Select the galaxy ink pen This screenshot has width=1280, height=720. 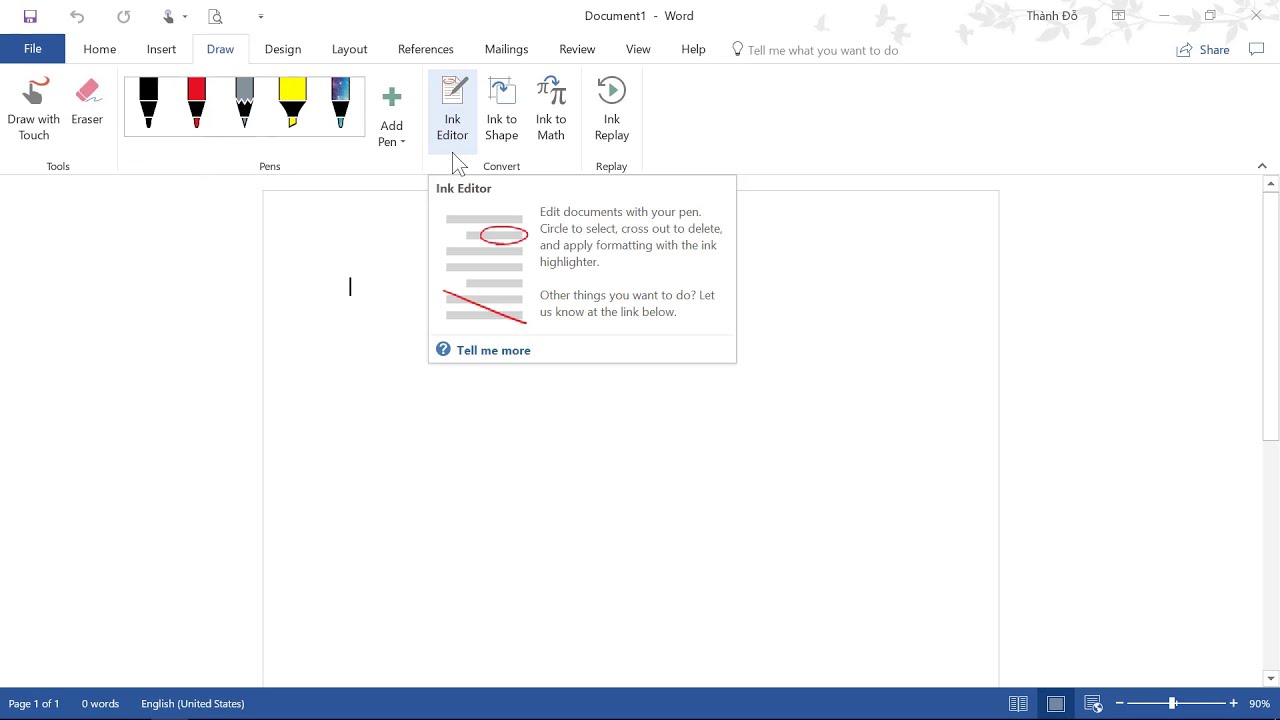pyautogui.click(x=340, y=103)
